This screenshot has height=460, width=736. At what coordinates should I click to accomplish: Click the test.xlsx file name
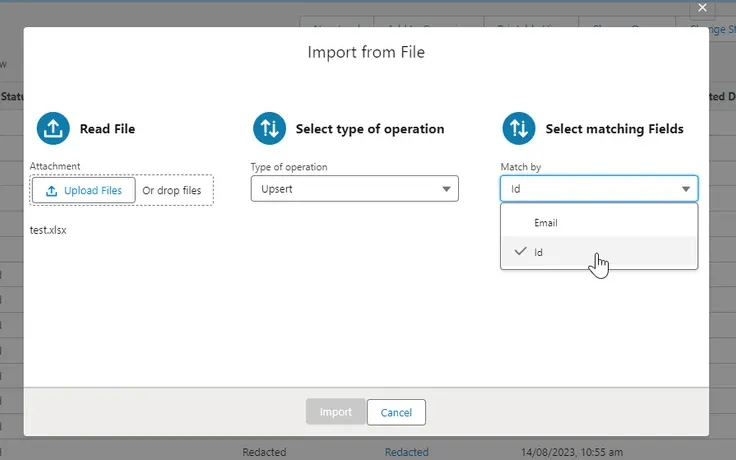[x=48, y=230]
